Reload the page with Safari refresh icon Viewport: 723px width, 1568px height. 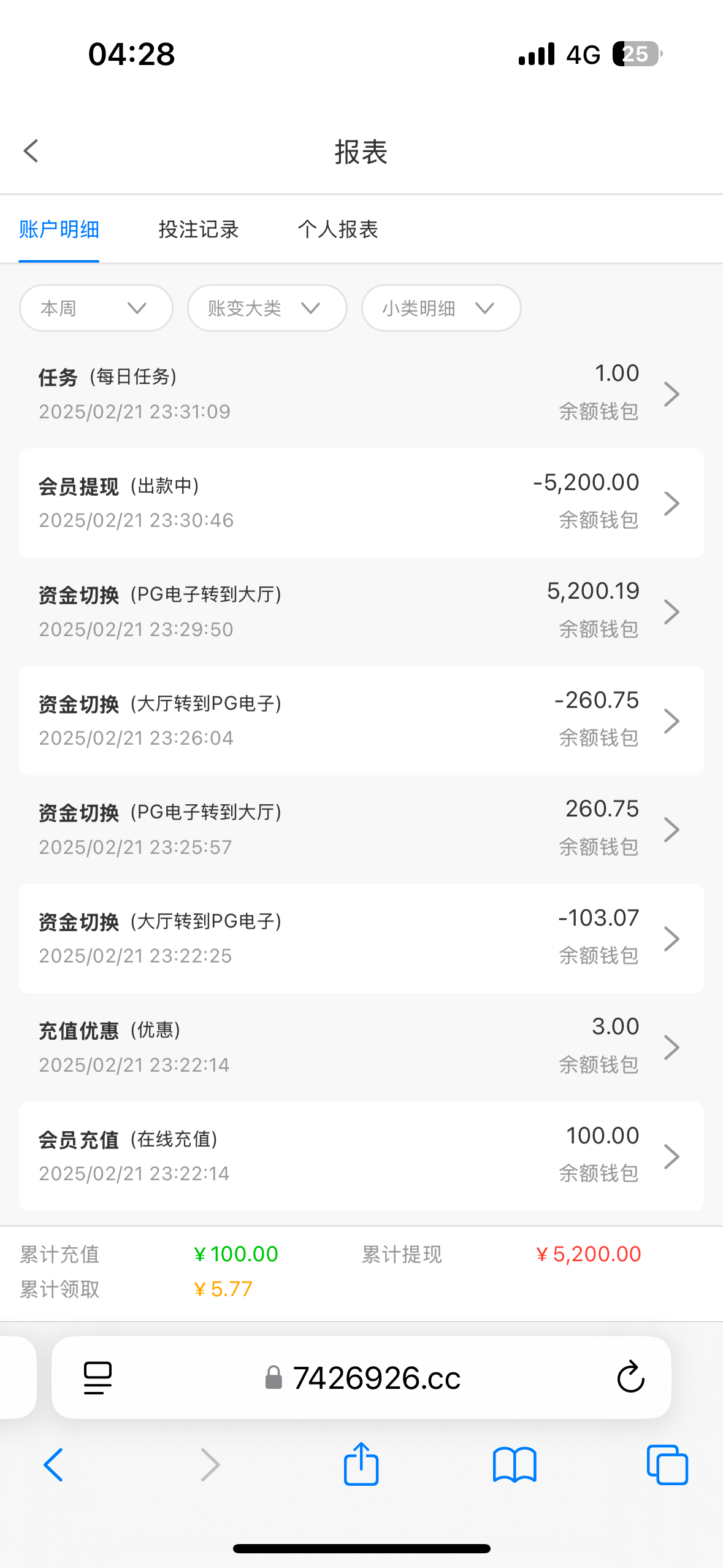click(630, 1377)
